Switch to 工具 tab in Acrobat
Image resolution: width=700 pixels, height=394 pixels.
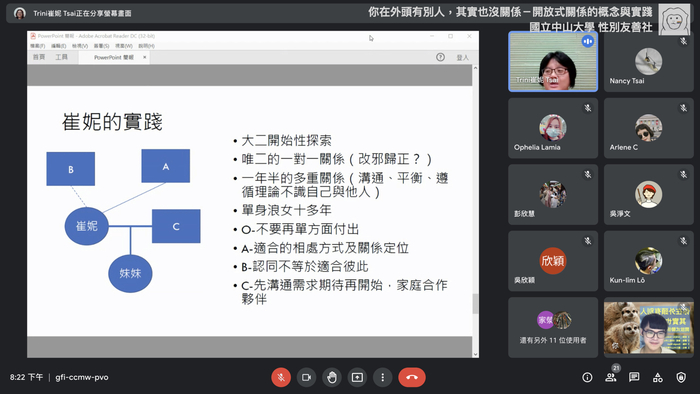pyautogui.click(x=62, y=57)
